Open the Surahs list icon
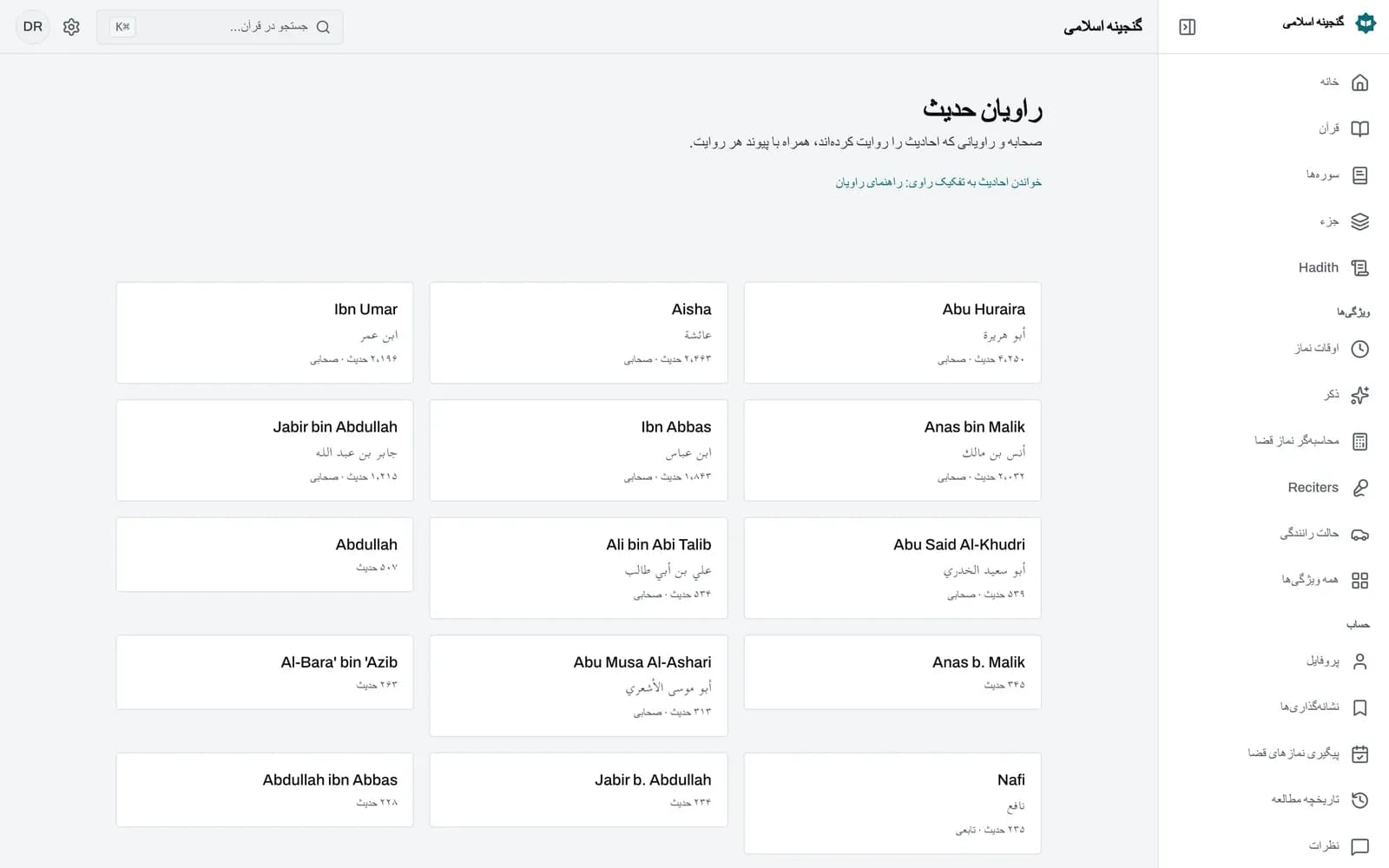Screen dimensions: 1389x868 click(x=1359, y=175)
